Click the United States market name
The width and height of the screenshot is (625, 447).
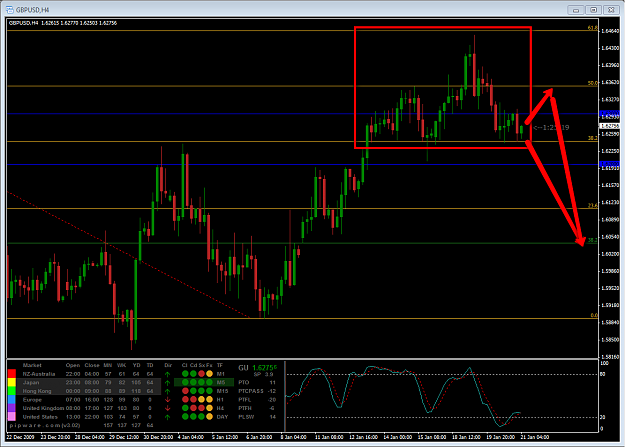(40, 417)
